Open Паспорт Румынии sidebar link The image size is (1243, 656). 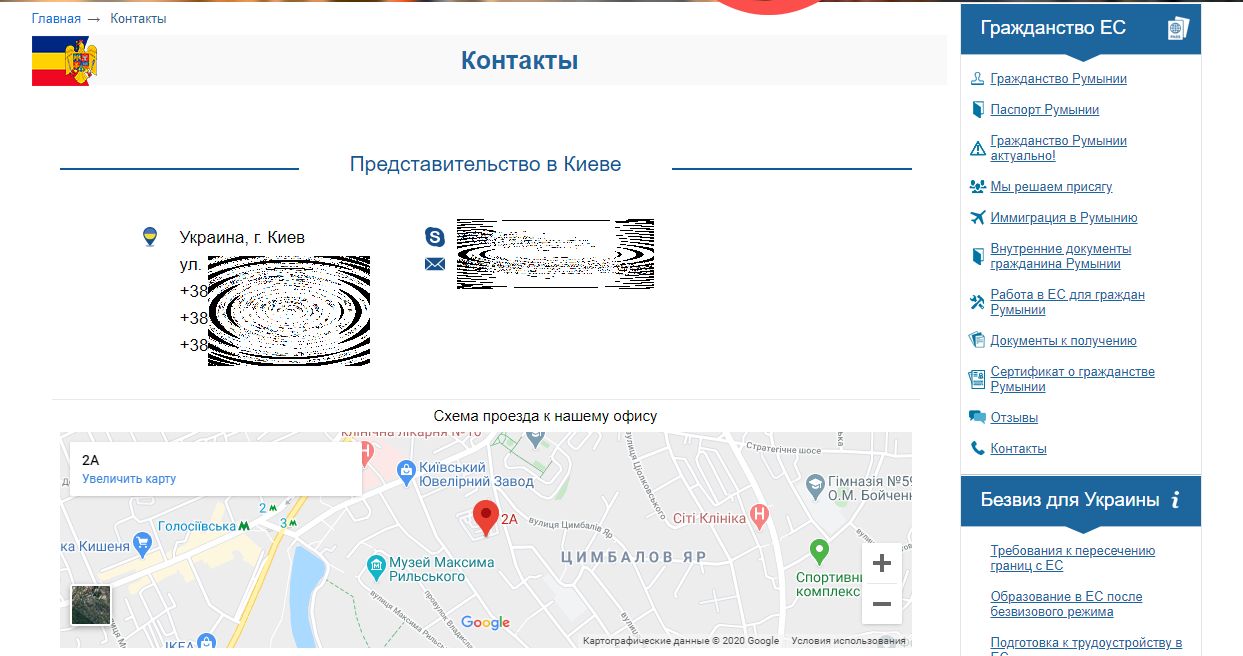pyautogui.click(x=1044, y=110)
